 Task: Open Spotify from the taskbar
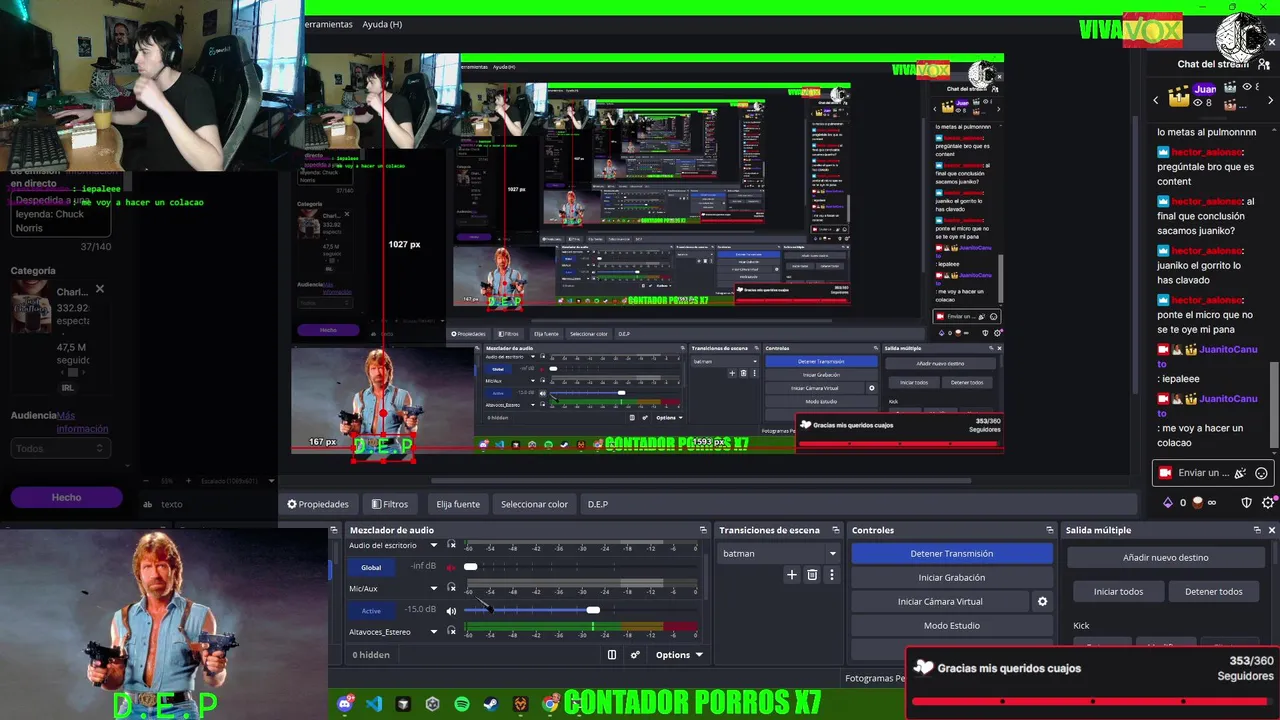click(462, 704)
